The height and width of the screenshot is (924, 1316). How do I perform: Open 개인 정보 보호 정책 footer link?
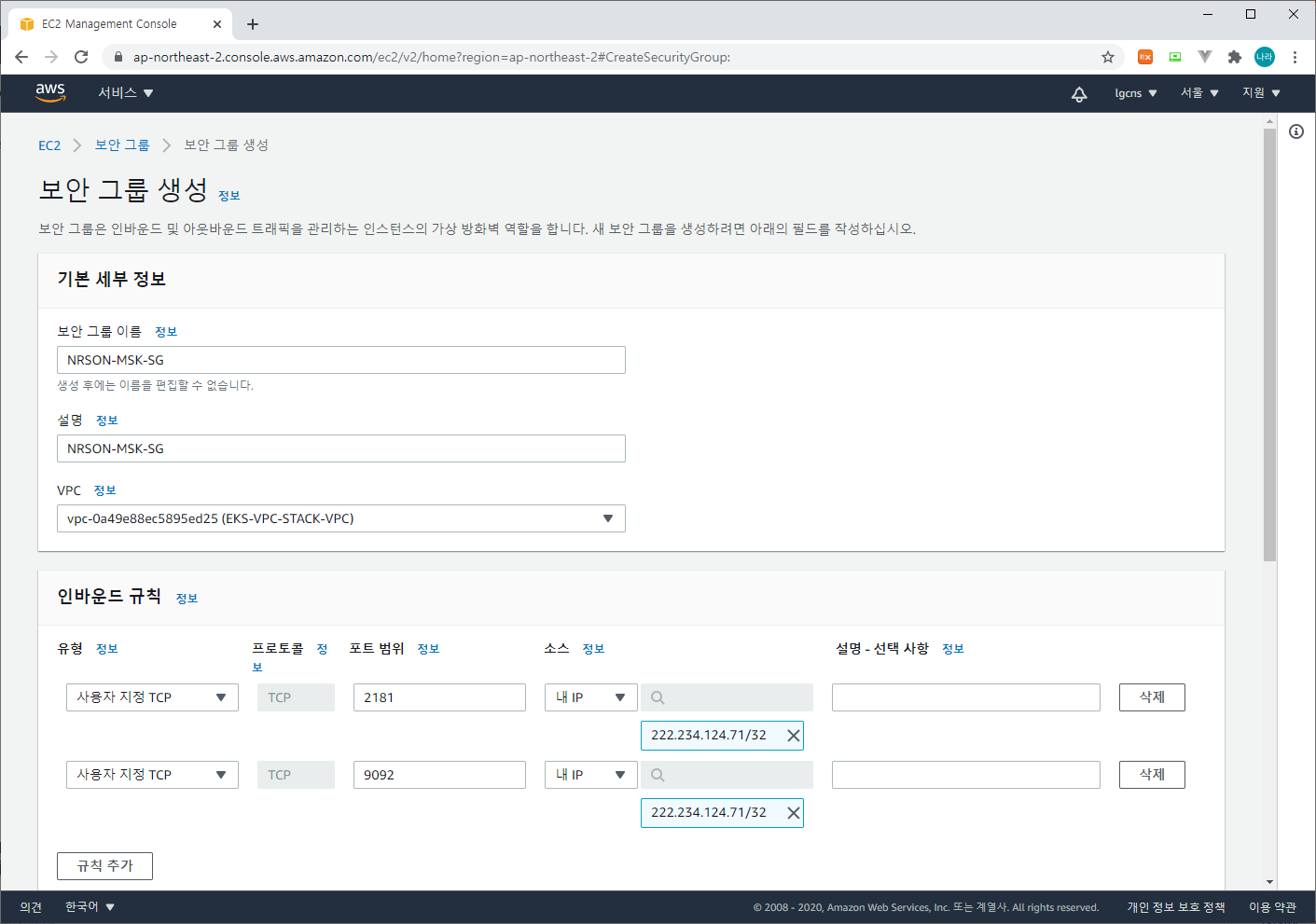1176,907
